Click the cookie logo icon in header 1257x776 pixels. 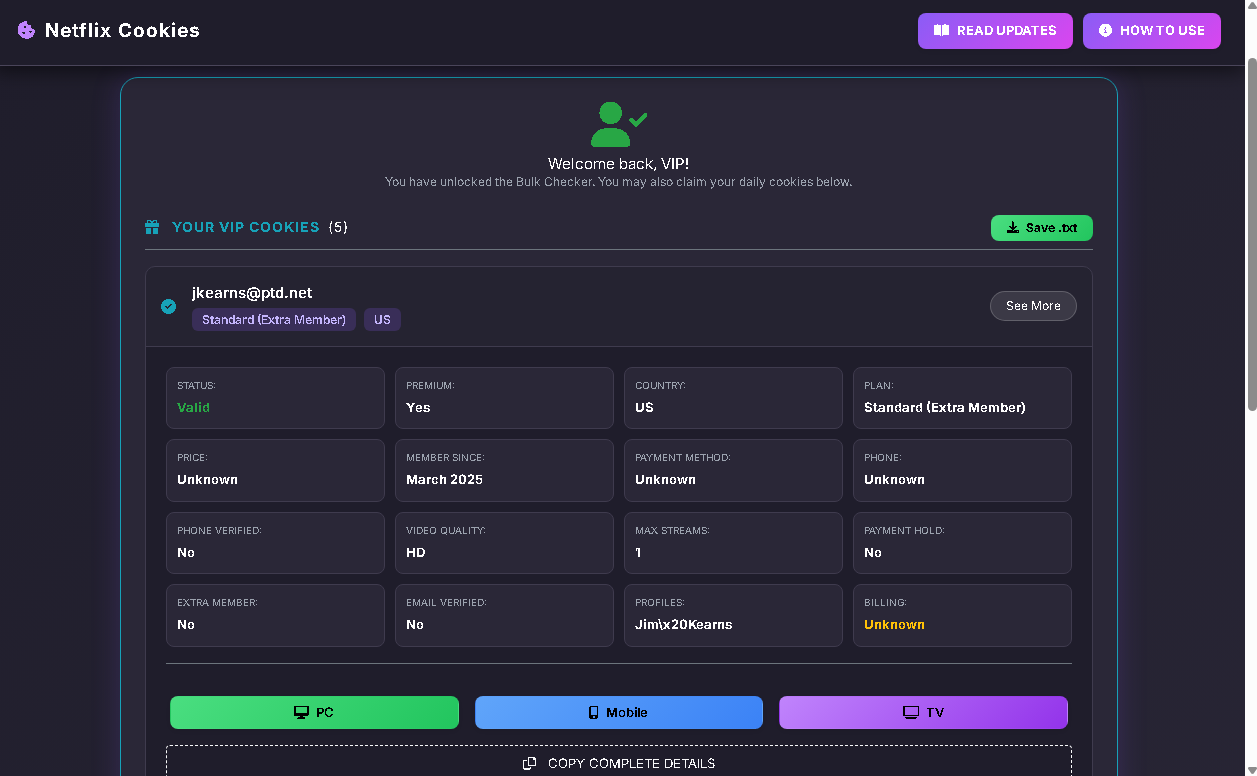26,31
